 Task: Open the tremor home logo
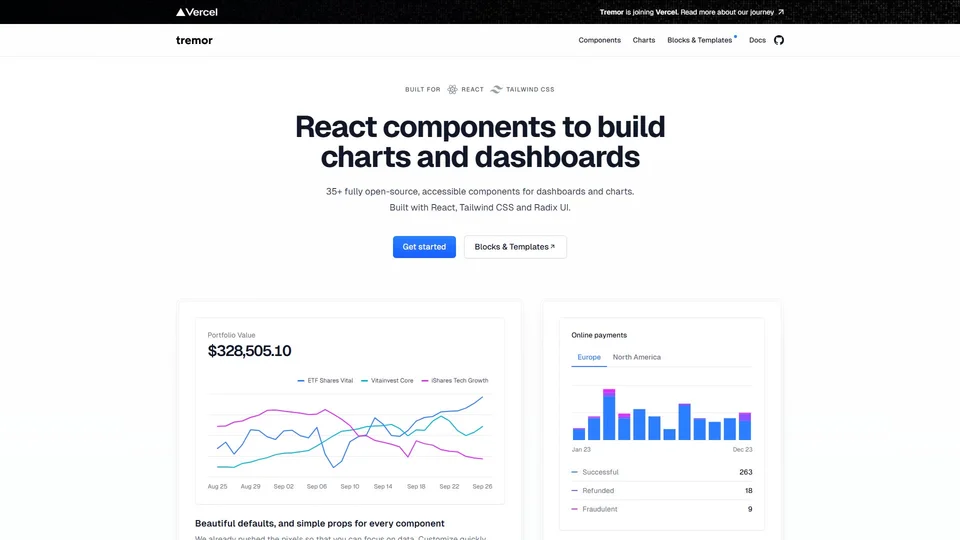pos(194,40)
